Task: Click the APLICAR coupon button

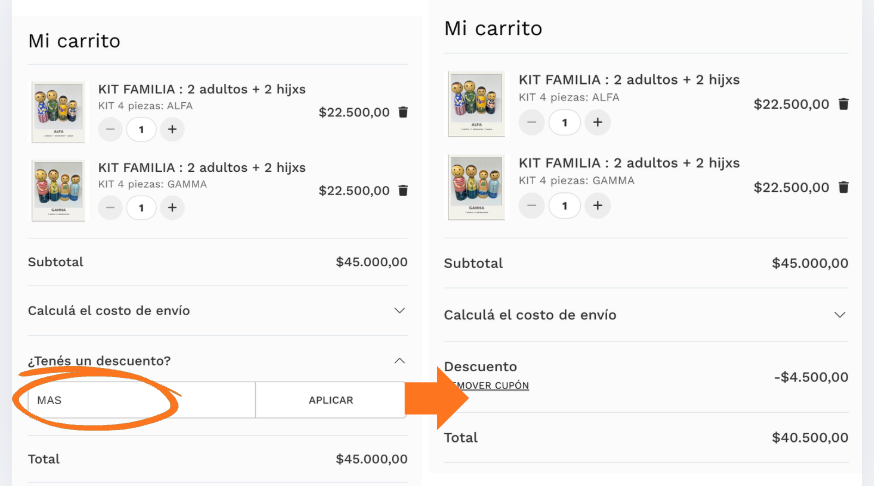Action: [x=330, y=400]
